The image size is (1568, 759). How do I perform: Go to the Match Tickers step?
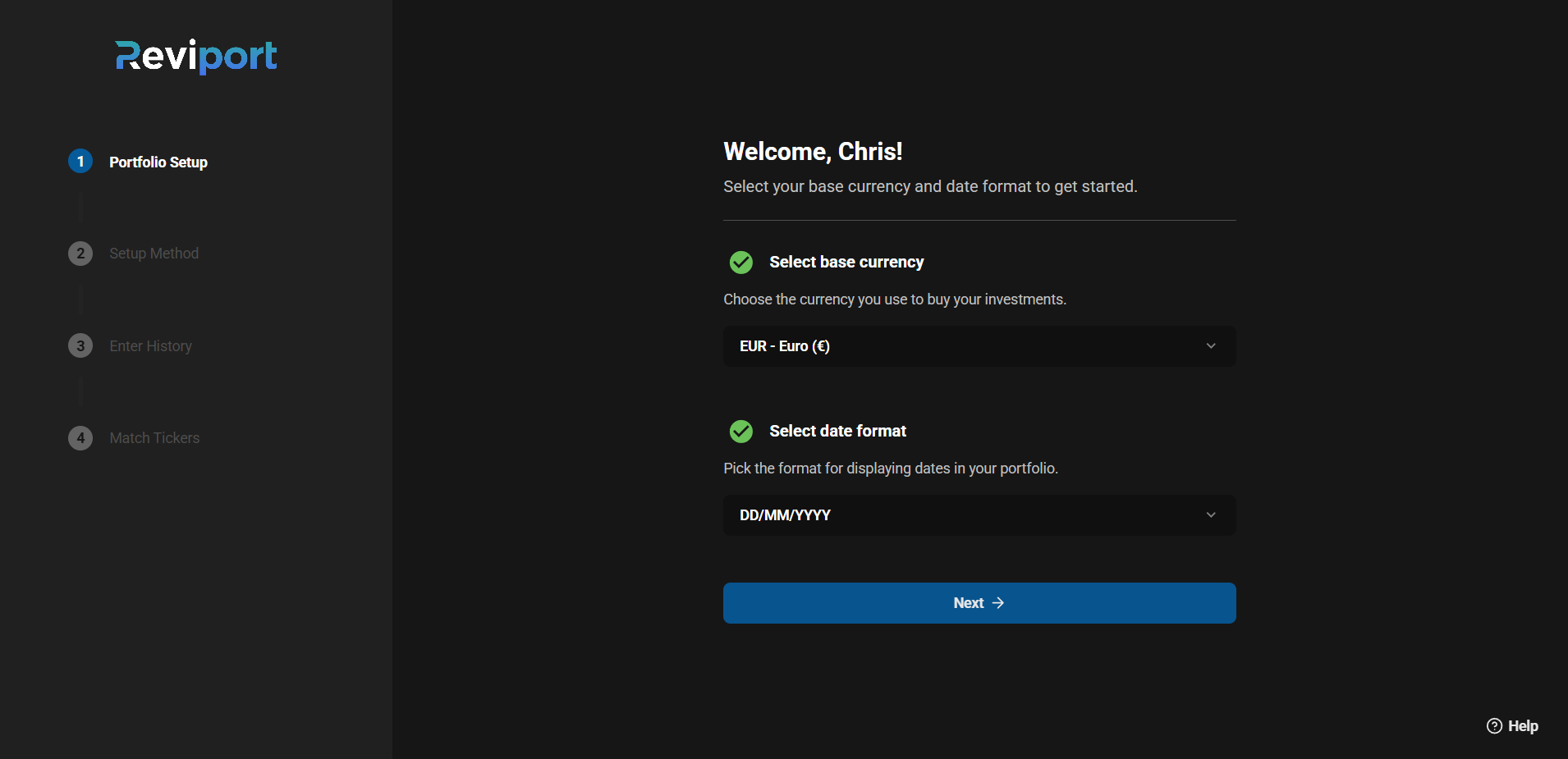[155, 438]
